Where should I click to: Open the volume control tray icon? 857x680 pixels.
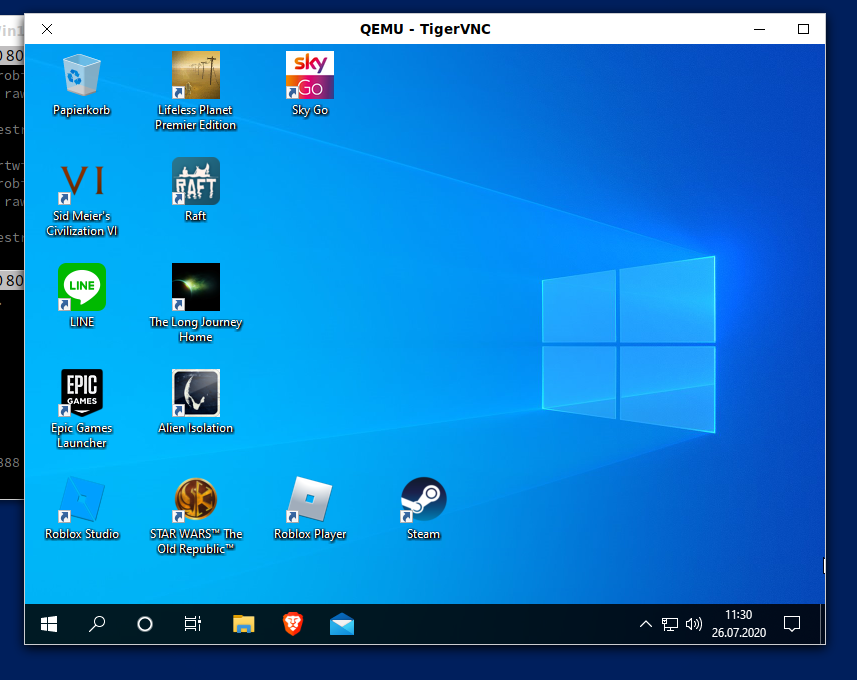(694, 624)
